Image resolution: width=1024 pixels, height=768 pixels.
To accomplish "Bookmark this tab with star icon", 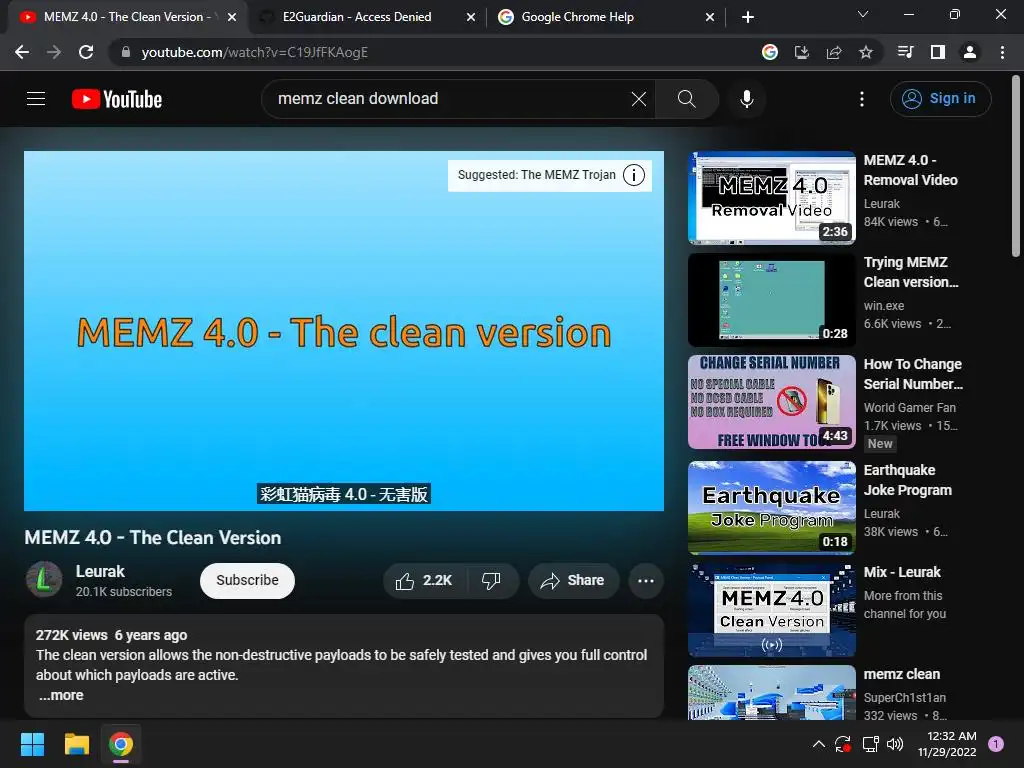I will pos(866,52).
